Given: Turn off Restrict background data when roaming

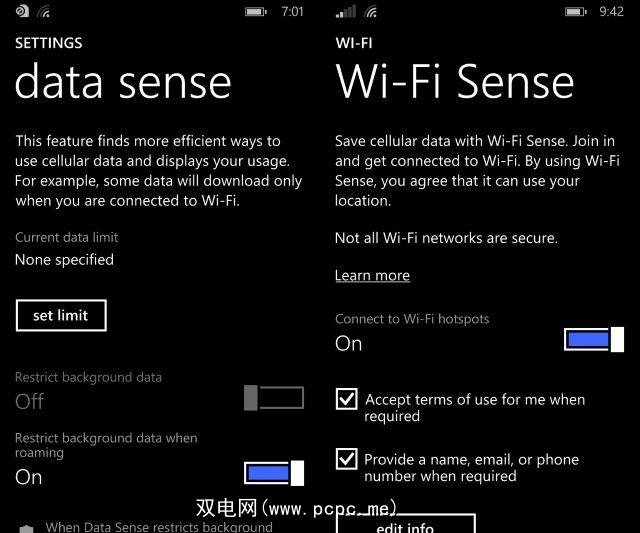Looking at the screenshot, I should (x=274, y=473).
